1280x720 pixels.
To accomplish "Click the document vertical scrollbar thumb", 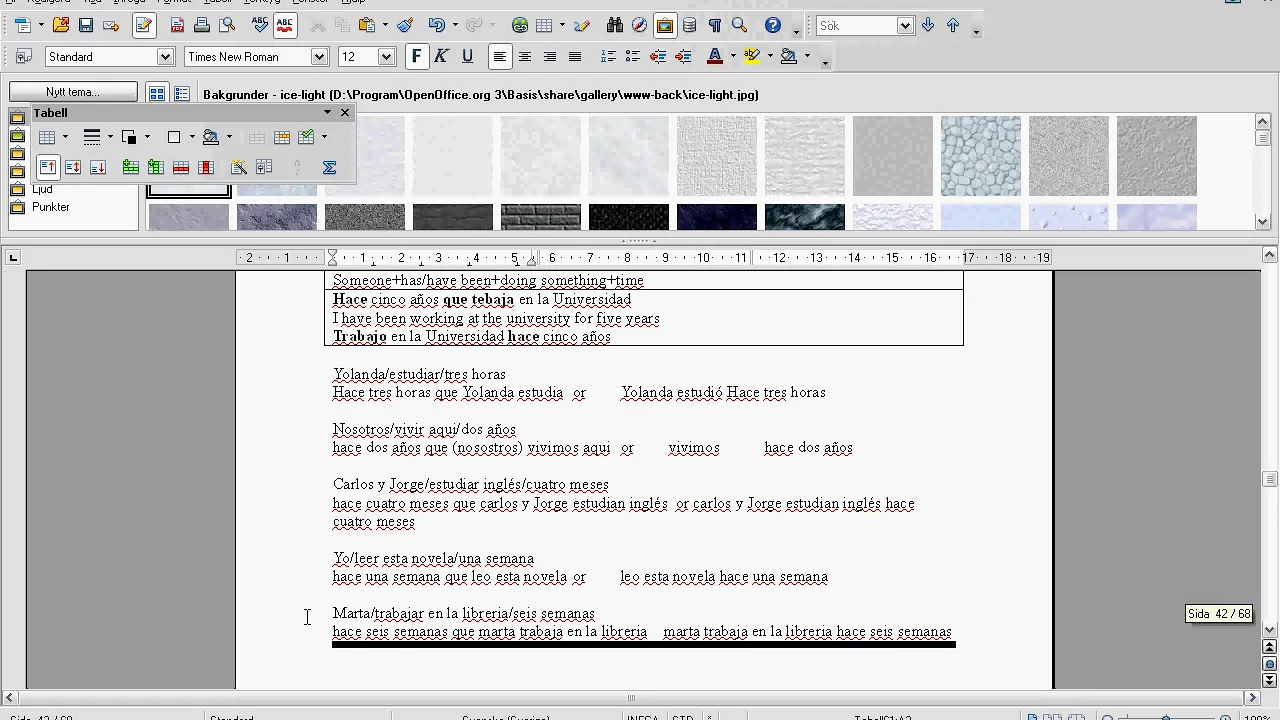I will click(1270, 479).
